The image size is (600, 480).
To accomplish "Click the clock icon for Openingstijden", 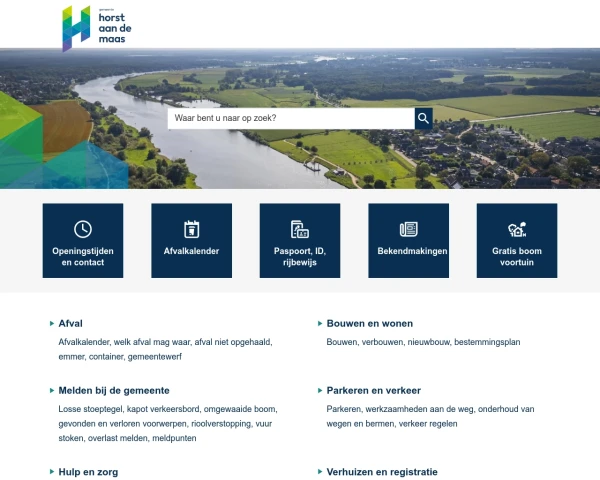I will (83, 229).
